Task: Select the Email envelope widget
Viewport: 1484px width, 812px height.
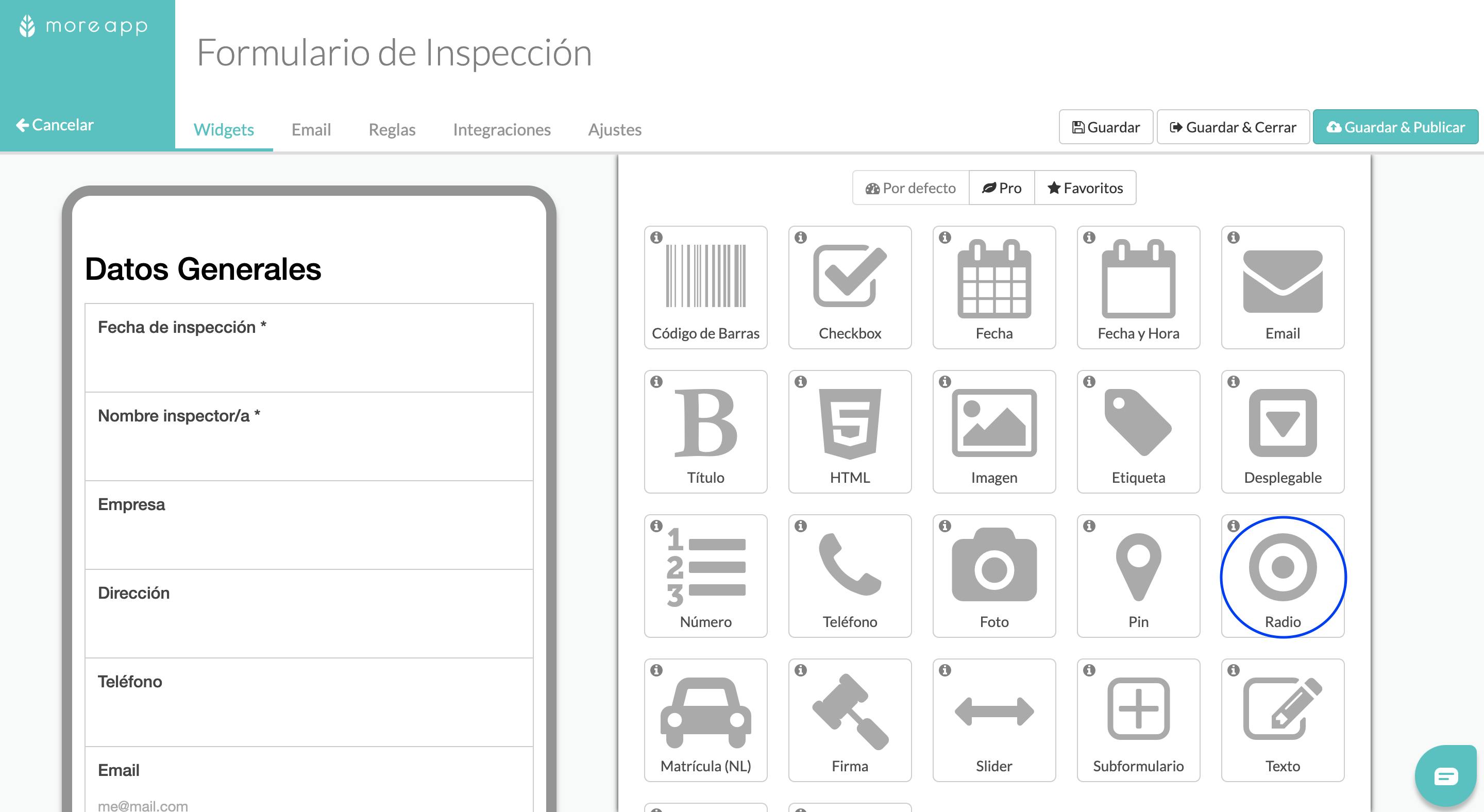Action: 1283,287
